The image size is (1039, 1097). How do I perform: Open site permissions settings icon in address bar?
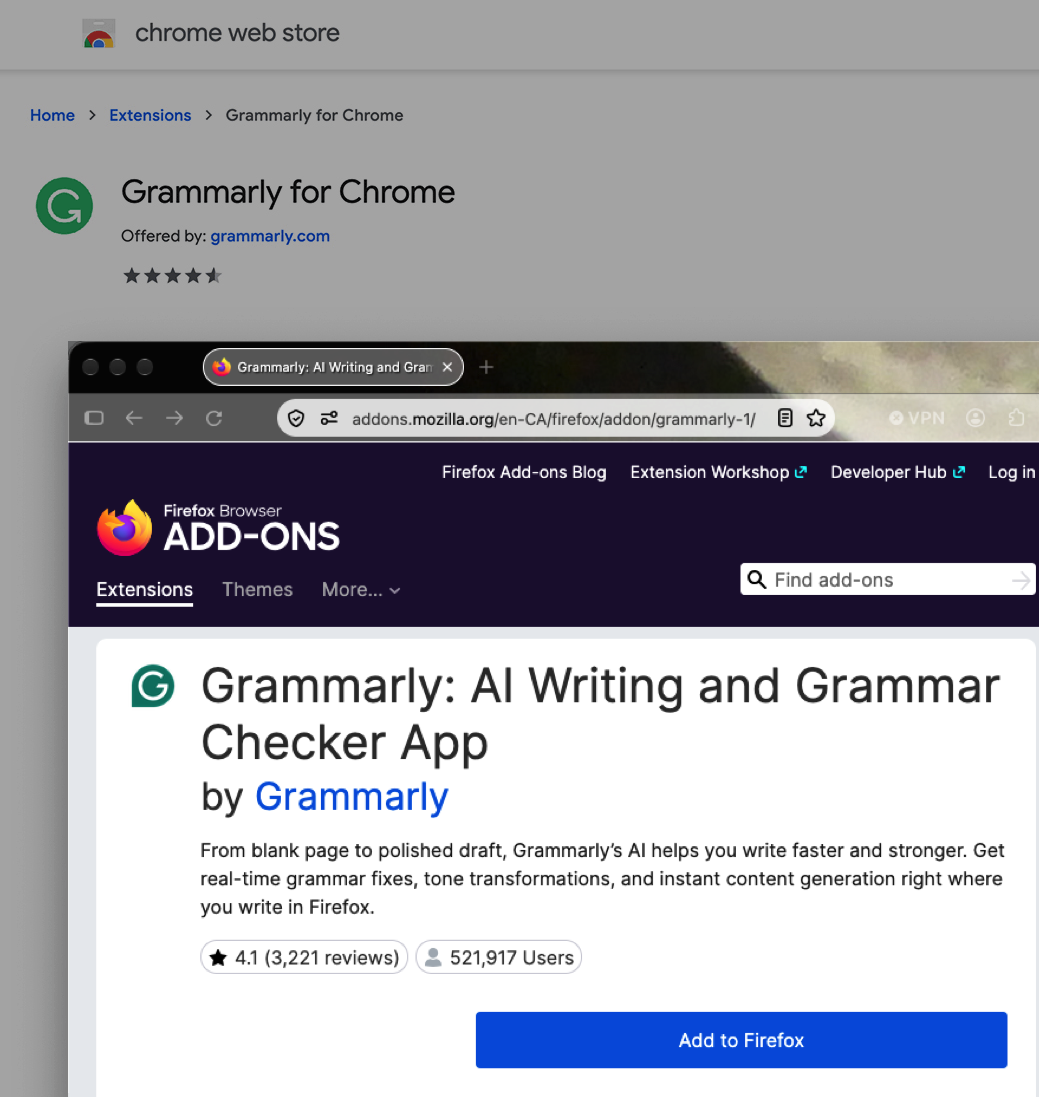[329, 418]
